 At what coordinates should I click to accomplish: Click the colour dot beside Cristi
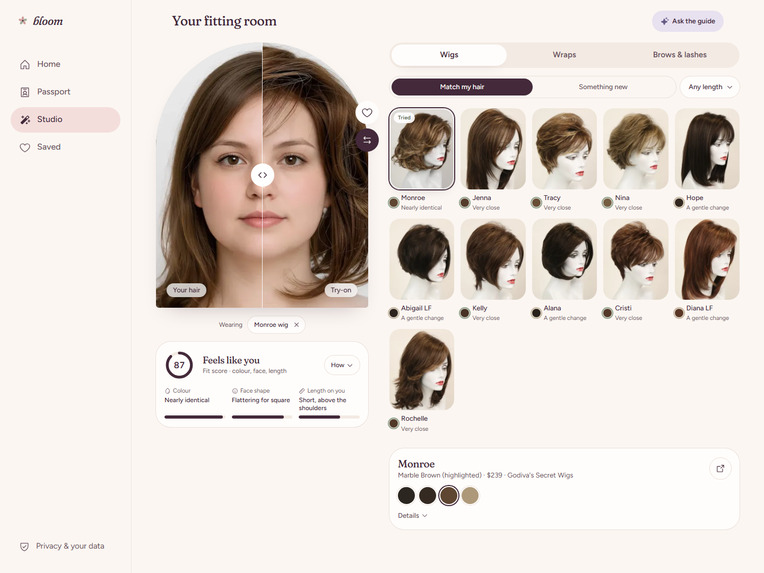click(607, 313)
